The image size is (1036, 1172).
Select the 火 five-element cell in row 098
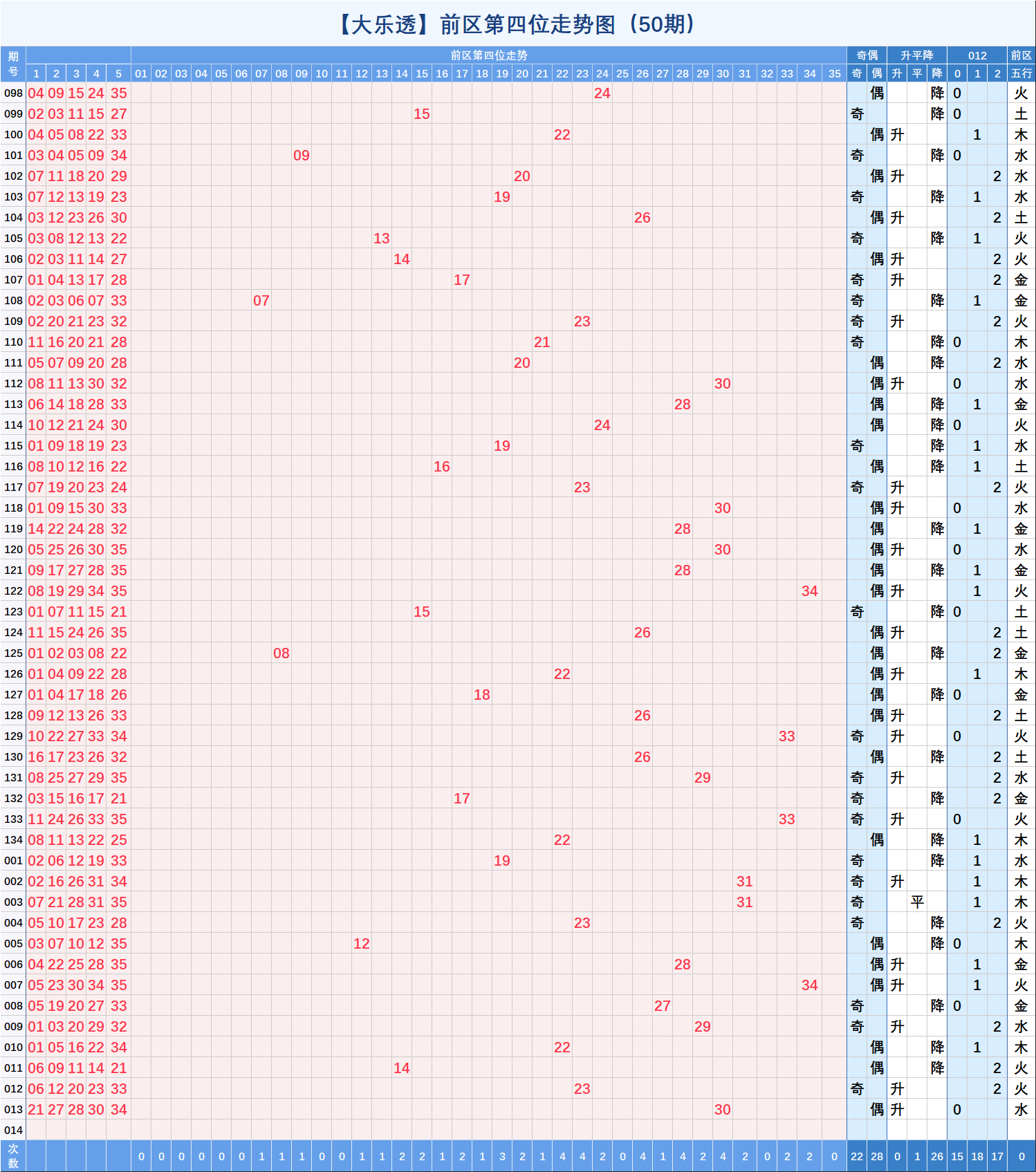point(1021,93)
